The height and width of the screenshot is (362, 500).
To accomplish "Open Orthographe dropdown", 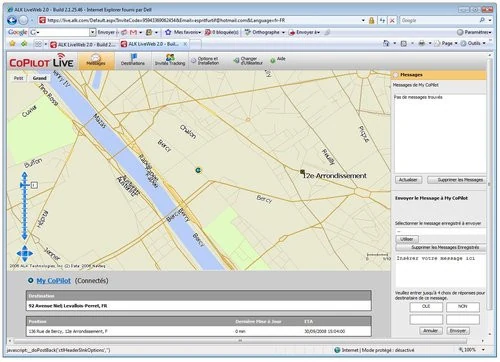I will point(265,32).
